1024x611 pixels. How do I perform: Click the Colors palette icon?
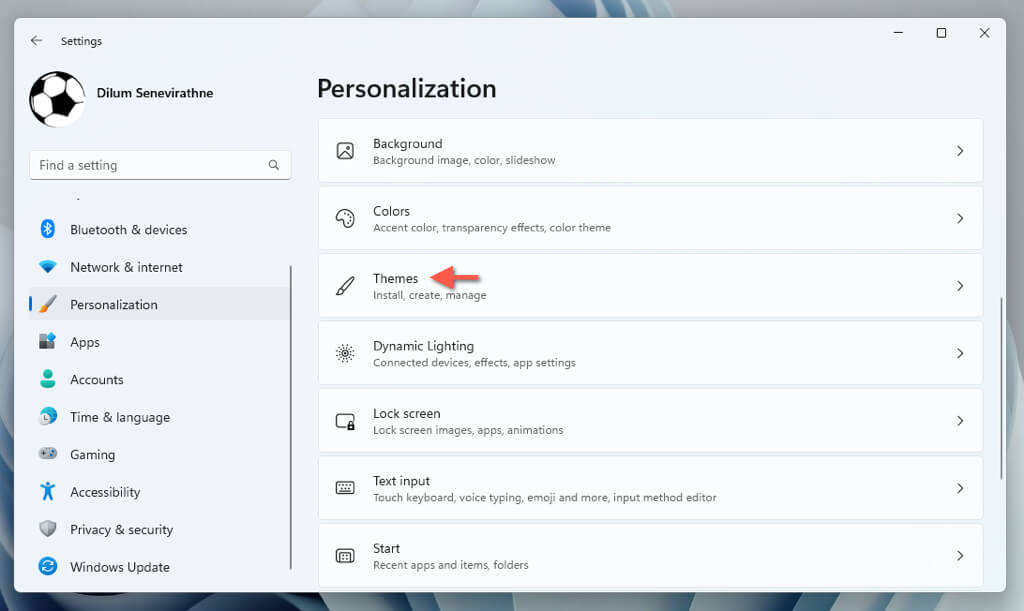coord(345,218)
